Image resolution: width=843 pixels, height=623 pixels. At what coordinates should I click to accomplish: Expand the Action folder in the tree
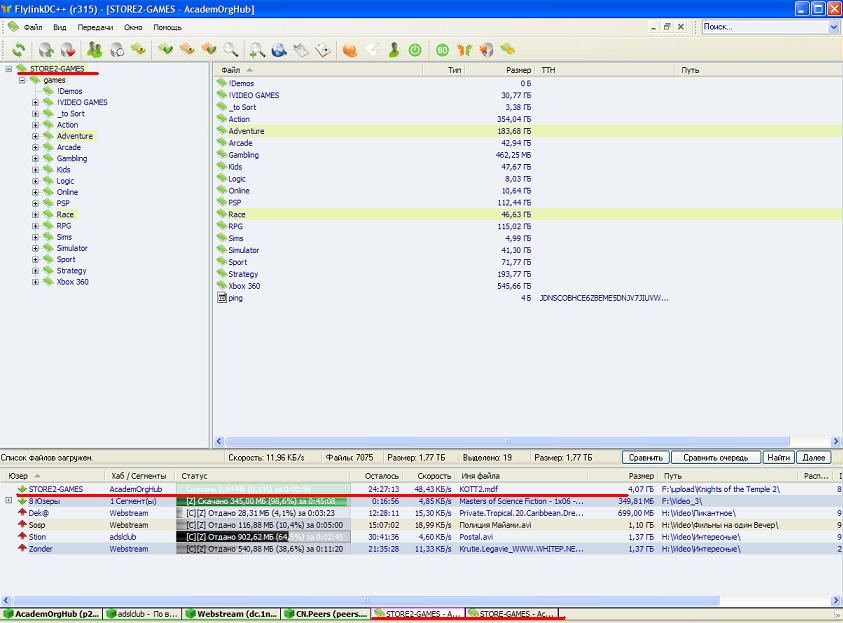[35, 125]
